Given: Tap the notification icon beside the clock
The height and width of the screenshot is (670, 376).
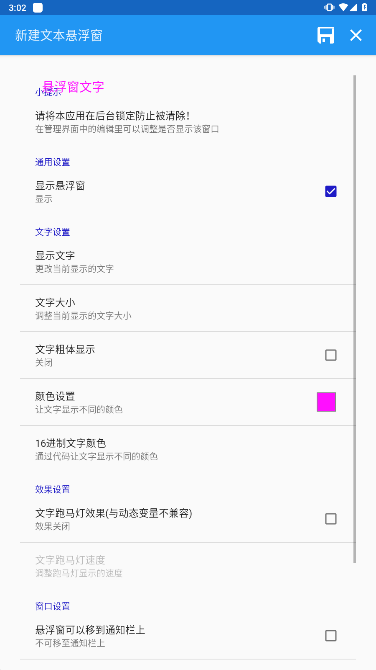Looking at the screenshot, I should click(38, 8).
